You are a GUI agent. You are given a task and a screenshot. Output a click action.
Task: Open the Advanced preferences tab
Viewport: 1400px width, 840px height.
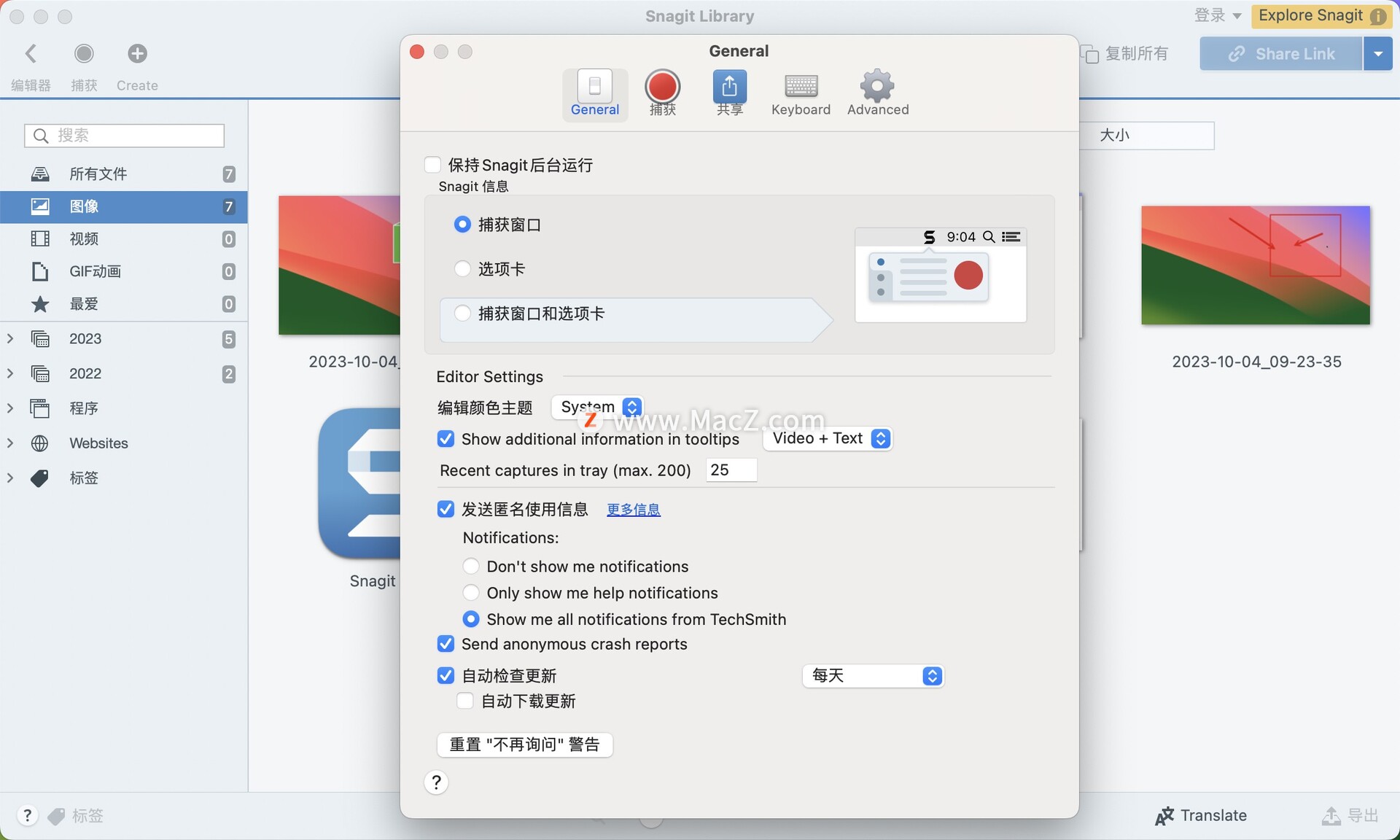[x=878, y=93]
